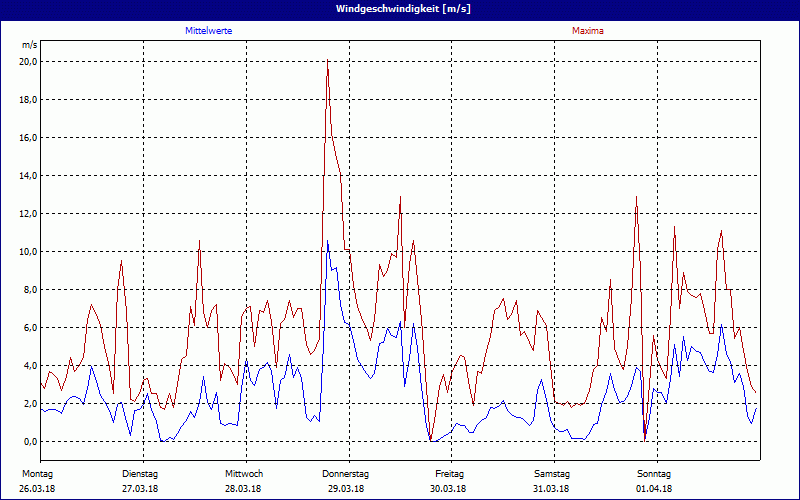Select the red Maxima legend label

coord(588,31)
